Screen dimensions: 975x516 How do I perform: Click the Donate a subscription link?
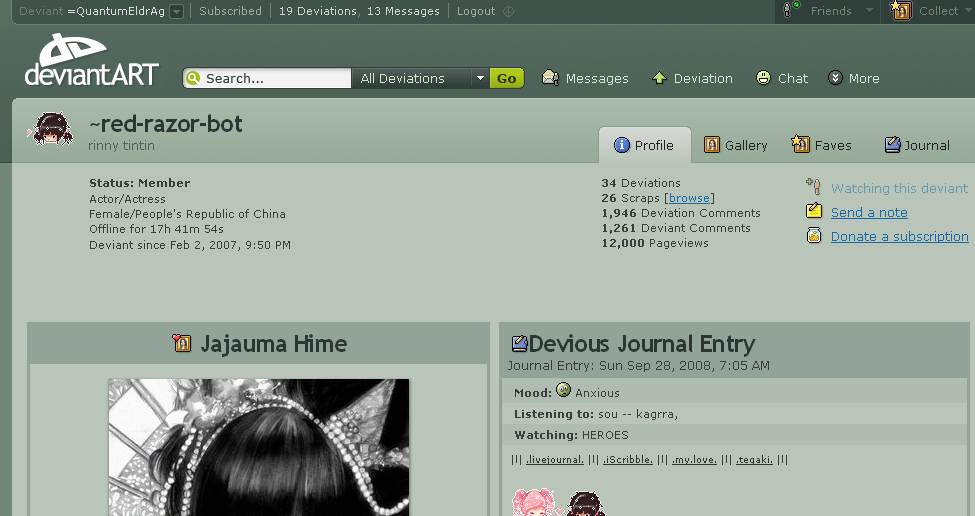[x=899, y=237]
